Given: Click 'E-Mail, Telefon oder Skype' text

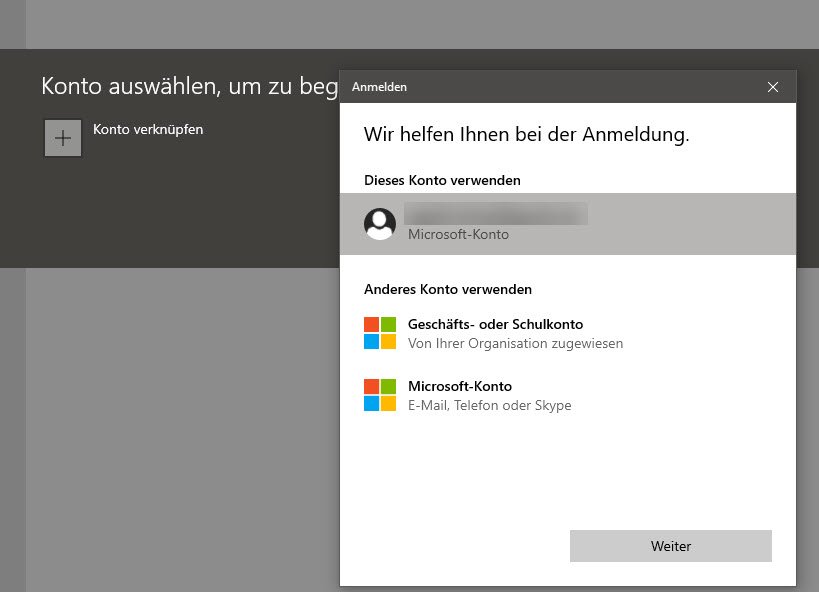Looking at the screenshot, I should click(x=489, y=405).
